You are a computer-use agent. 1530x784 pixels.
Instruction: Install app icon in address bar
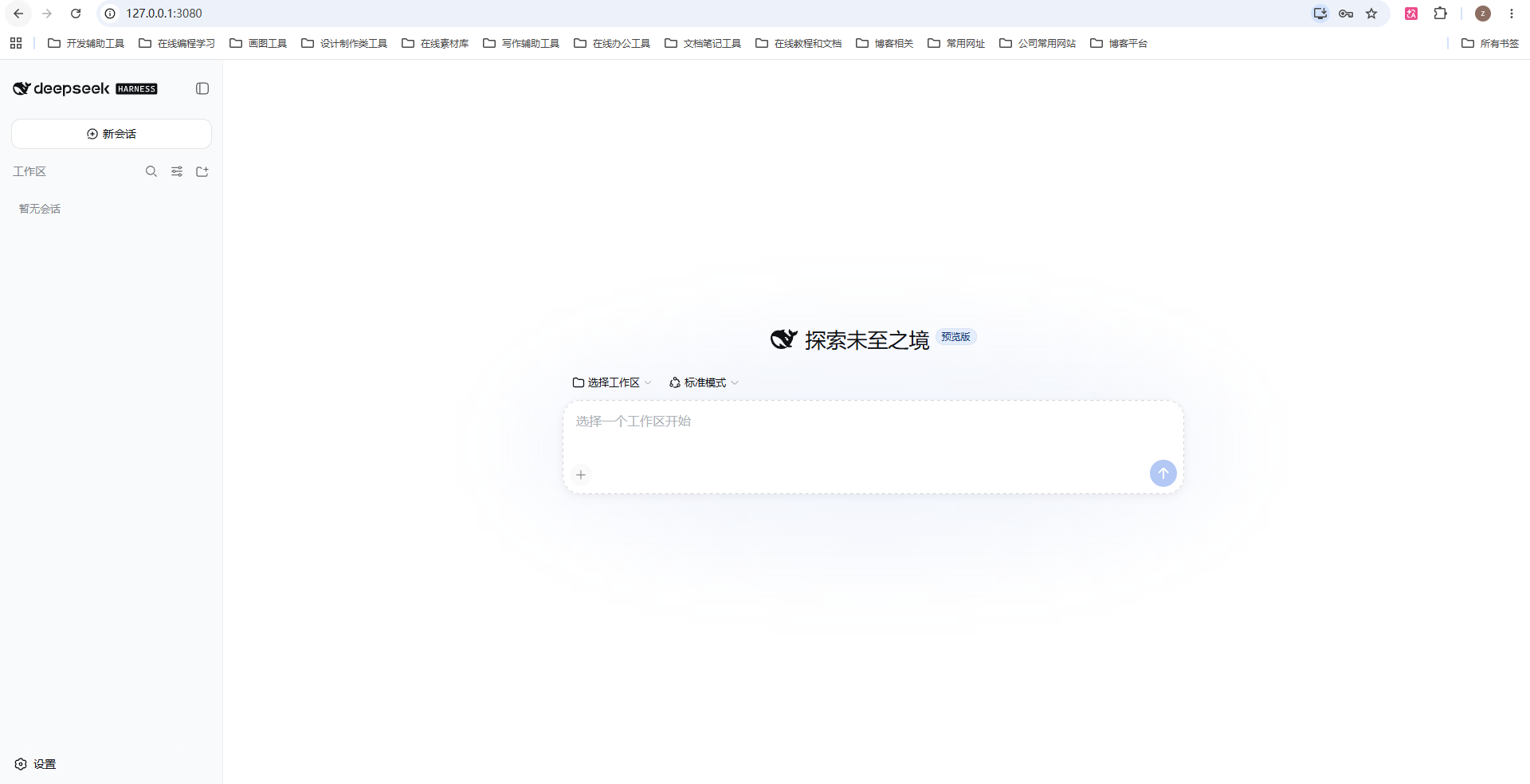pyautogui.click(x=1320, y=14)
